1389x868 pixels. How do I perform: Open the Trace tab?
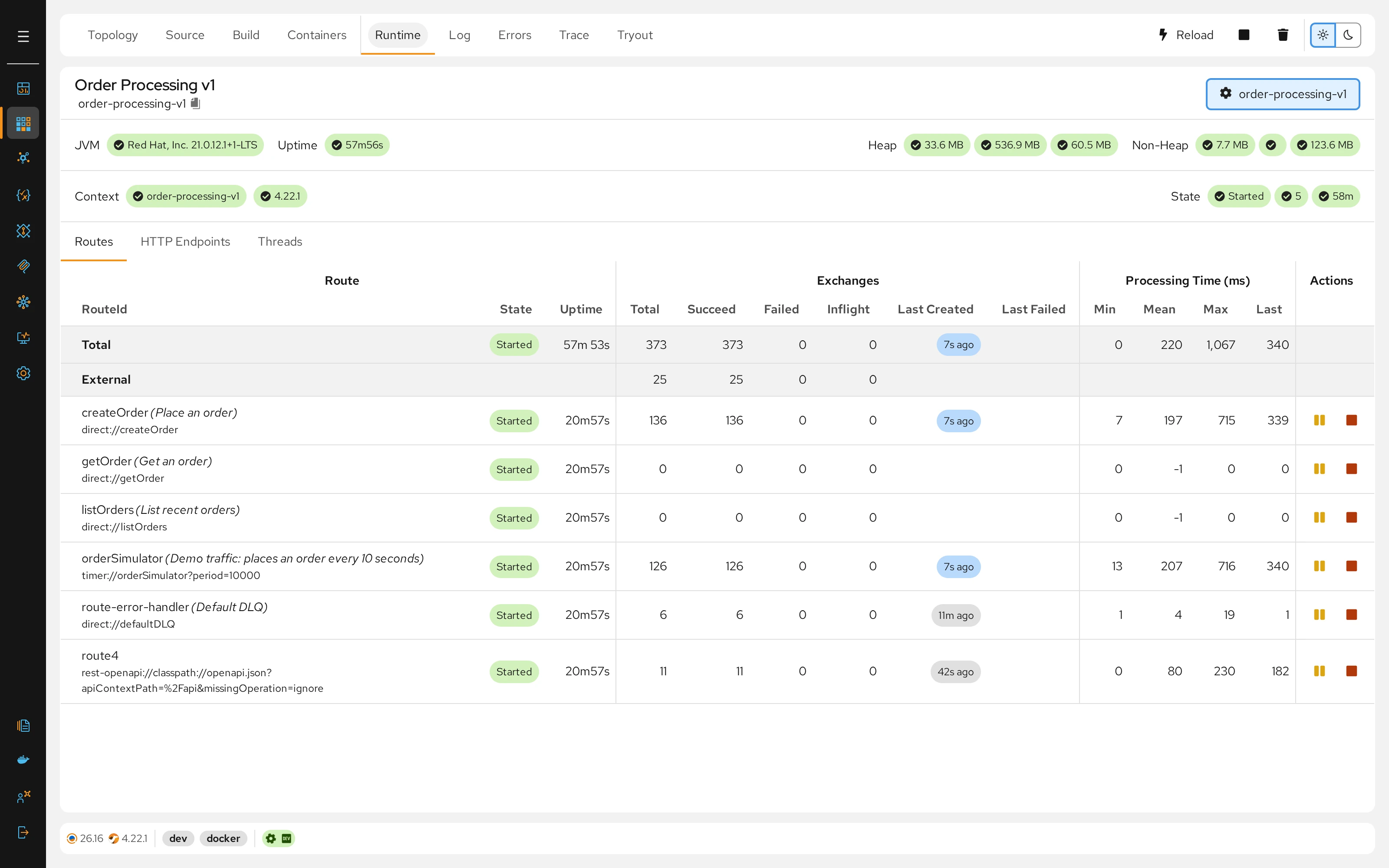pos(574,35)
